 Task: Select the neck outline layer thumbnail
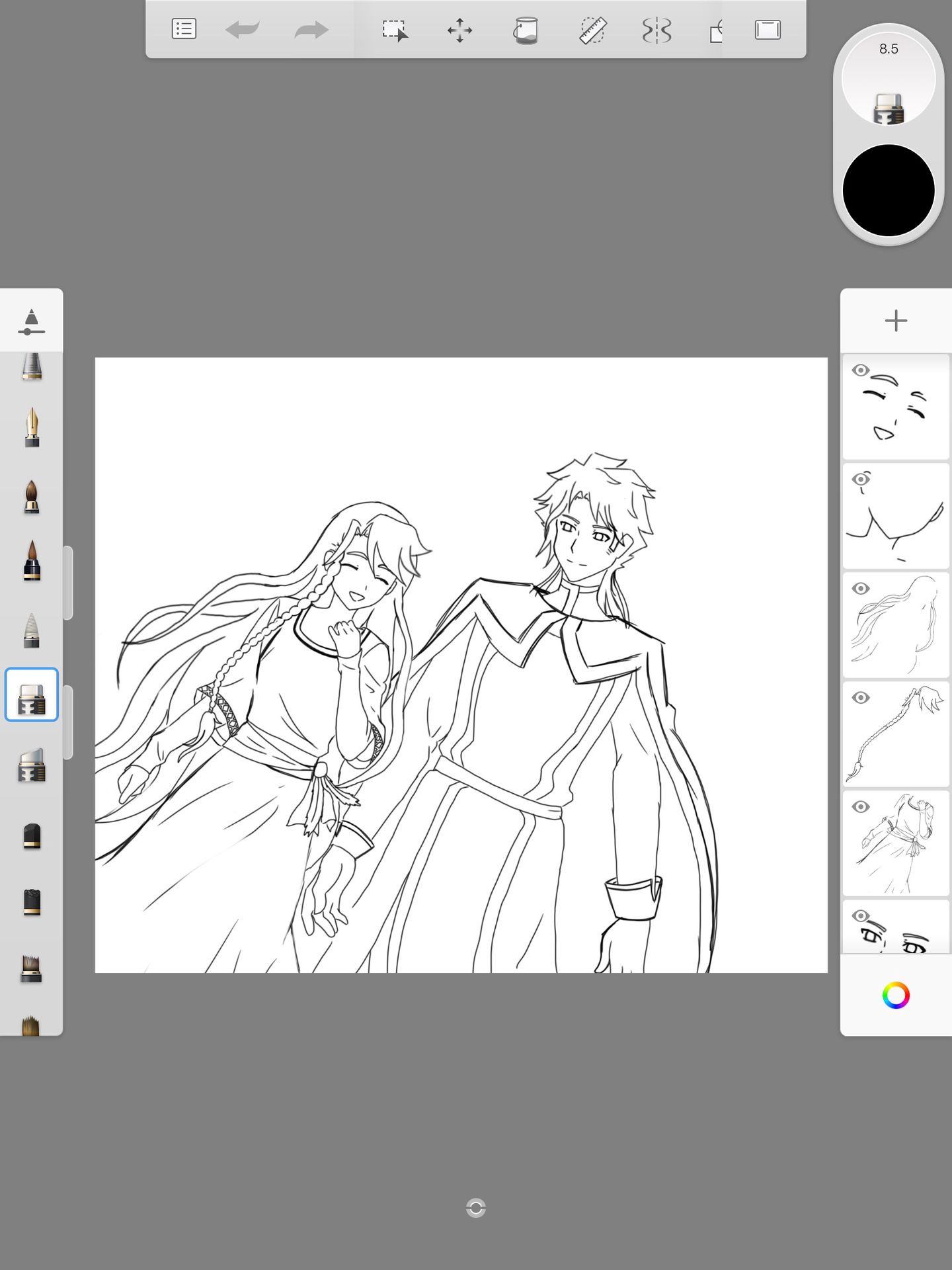(896, 516)
